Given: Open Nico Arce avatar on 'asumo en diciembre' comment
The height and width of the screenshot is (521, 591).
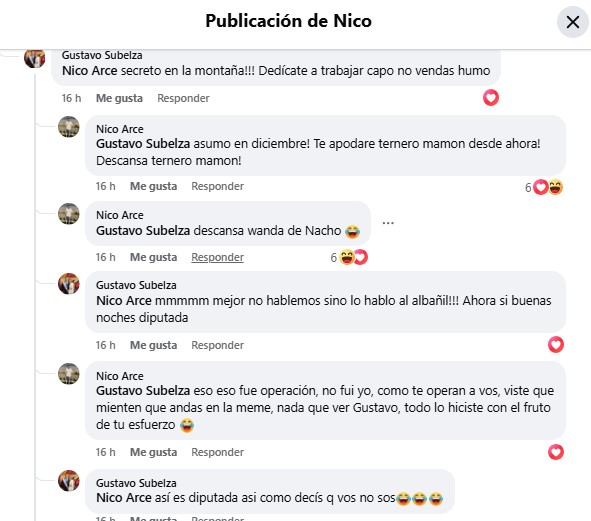Looking at the screenshot, I should tap(69, 127).
